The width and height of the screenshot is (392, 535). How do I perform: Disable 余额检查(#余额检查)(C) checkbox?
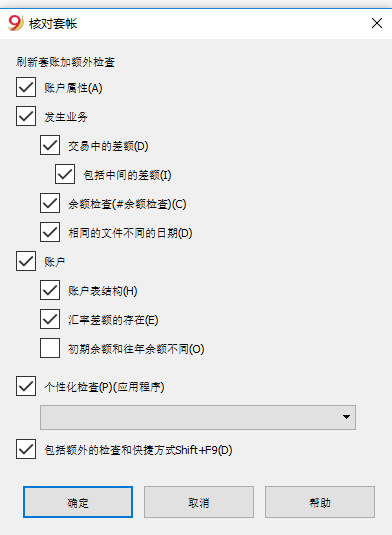50,203
